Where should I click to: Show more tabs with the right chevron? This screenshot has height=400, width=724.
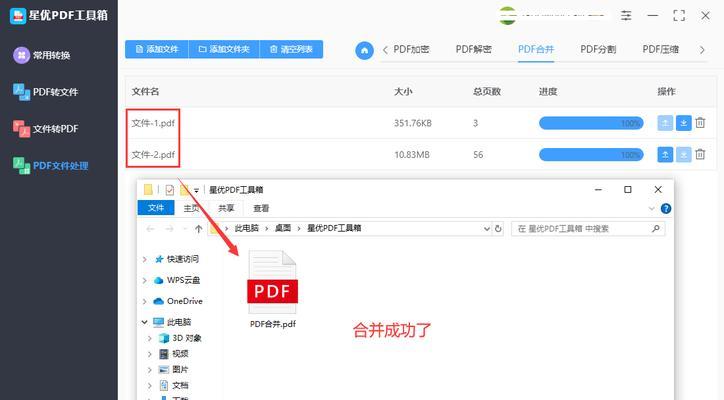(702, 50)
